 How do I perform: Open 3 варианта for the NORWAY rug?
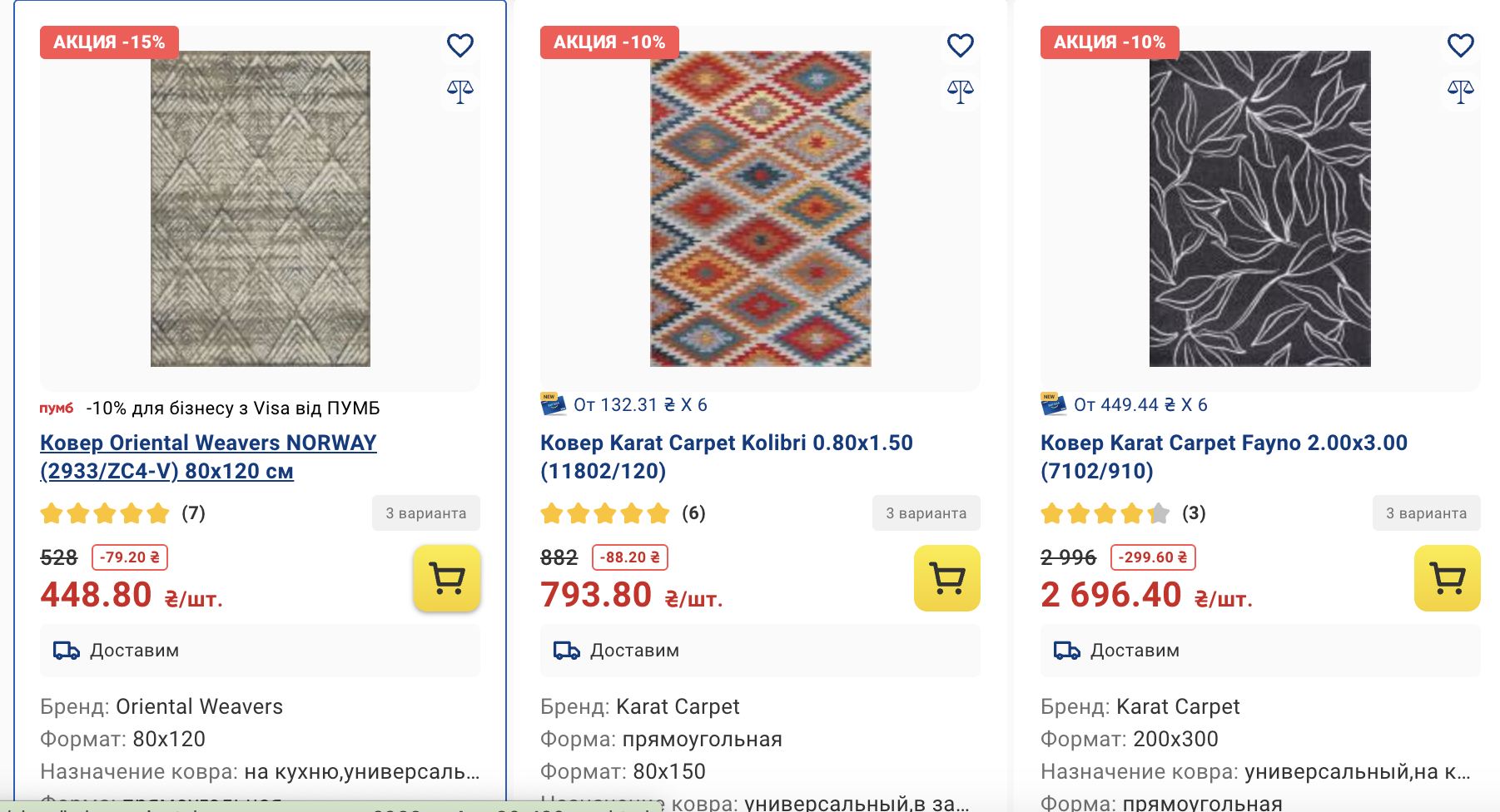click(426, 513)
